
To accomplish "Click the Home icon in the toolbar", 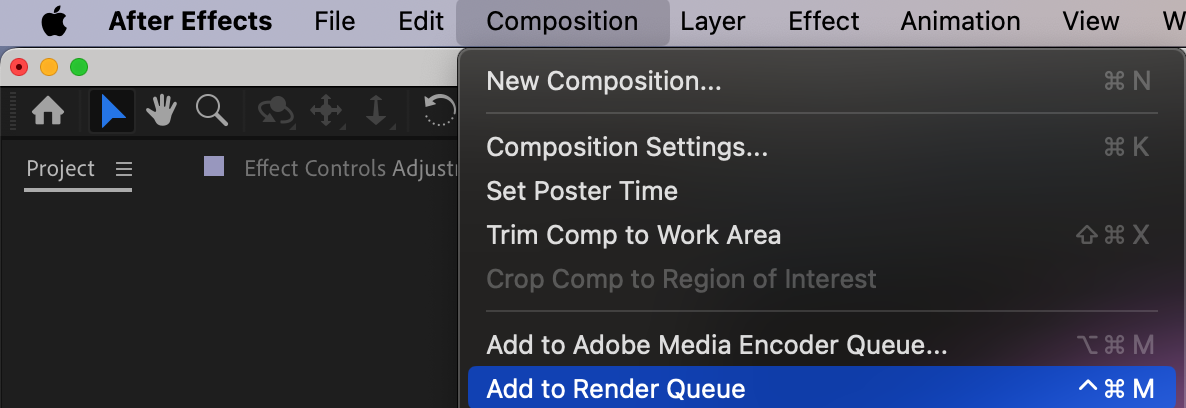I will (49, 111).
